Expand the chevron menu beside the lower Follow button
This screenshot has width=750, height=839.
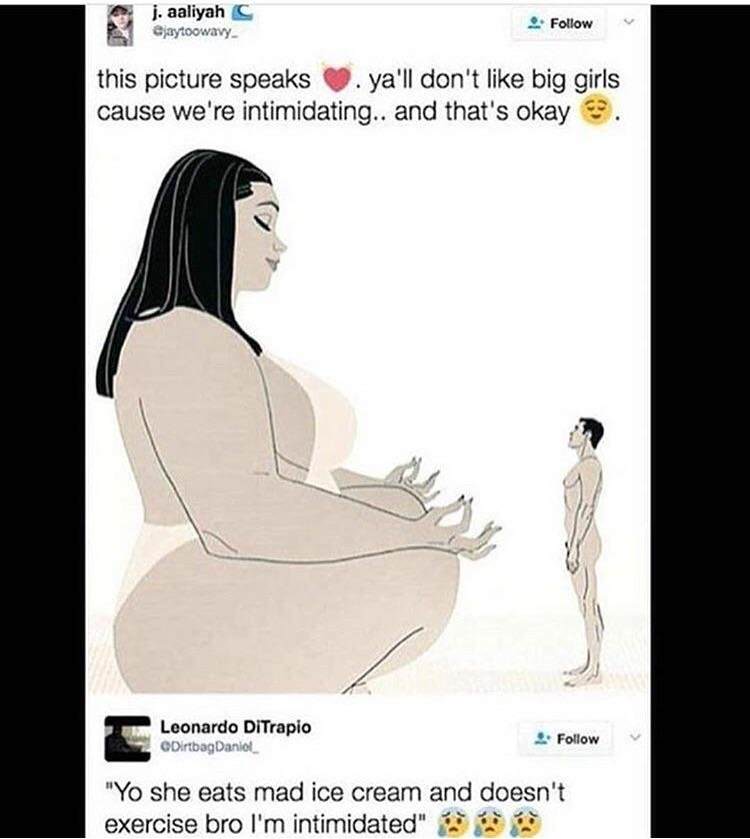tap(635, 738)
